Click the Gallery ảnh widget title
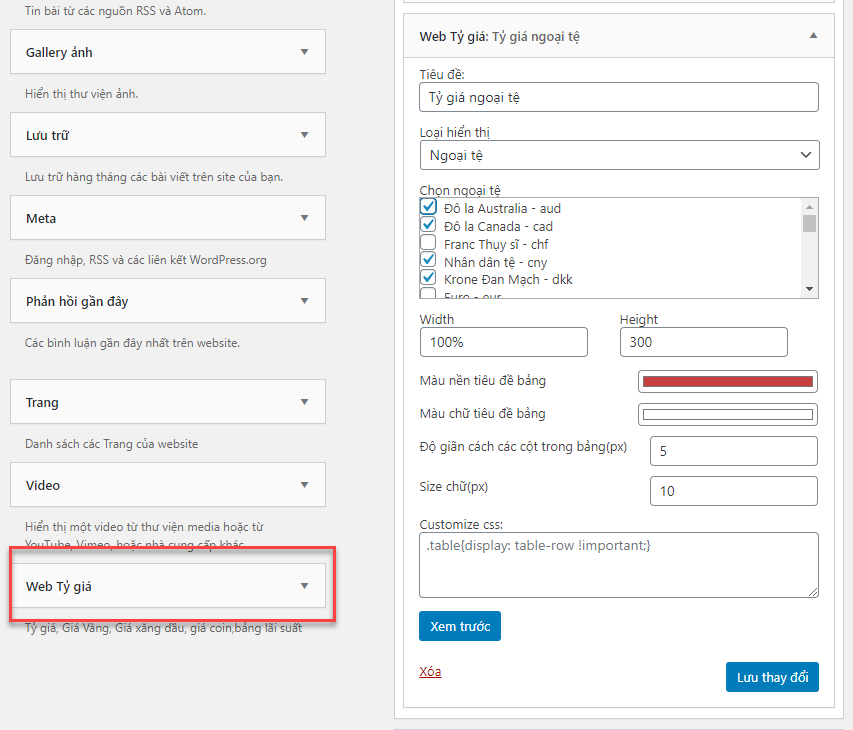Screen dimensions: 853x730 click(x=59, y=53)
